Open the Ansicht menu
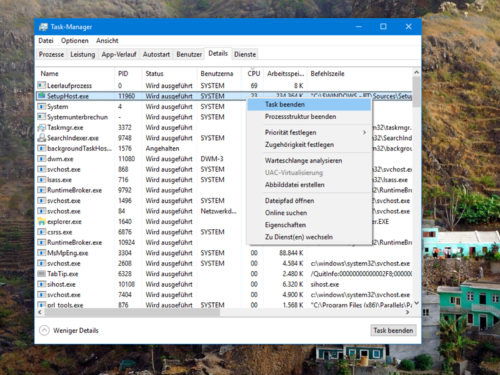500x375 pixels. tap(107, 41)
